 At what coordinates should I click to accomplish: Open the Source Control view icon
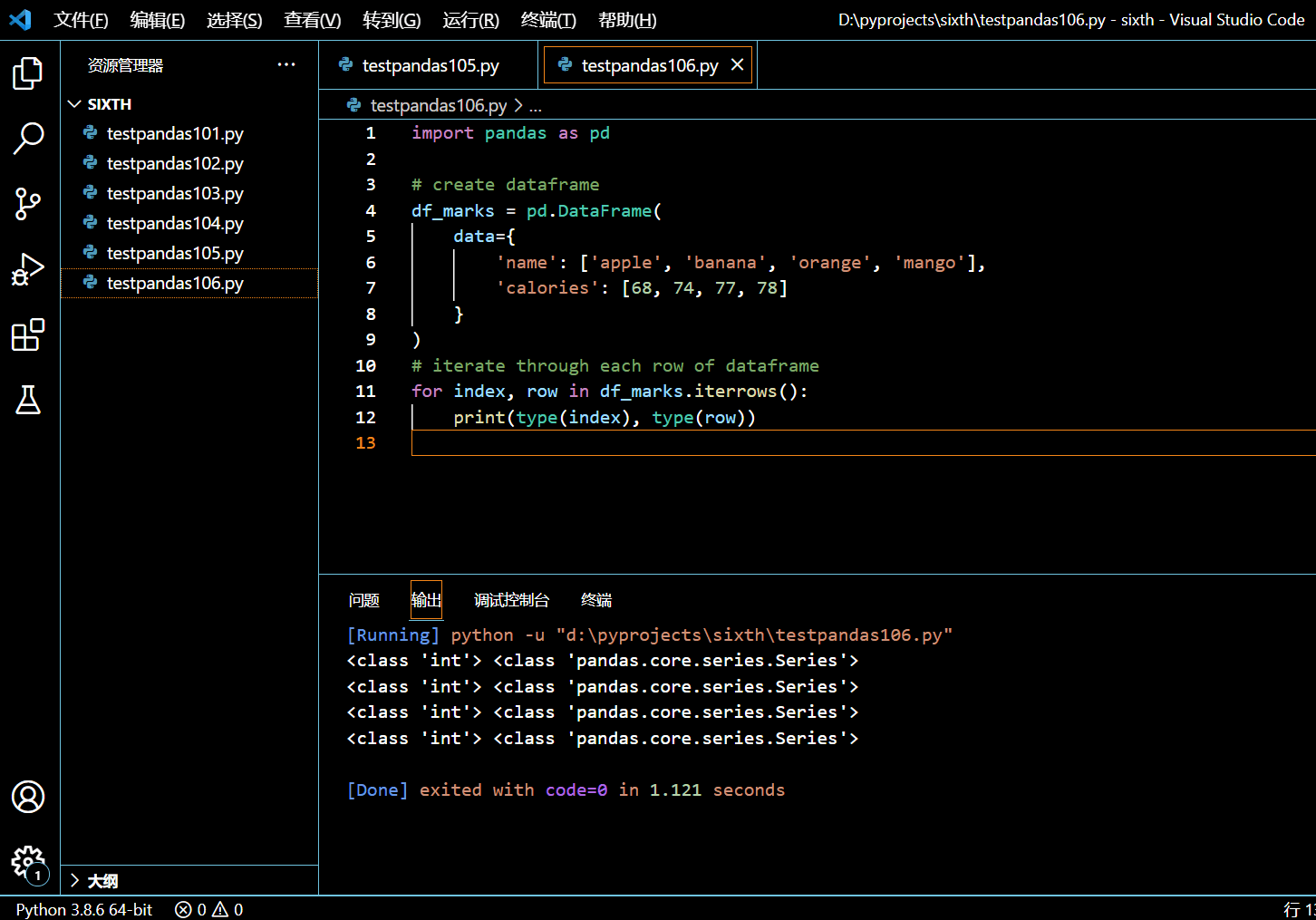(x=28, y=204)
